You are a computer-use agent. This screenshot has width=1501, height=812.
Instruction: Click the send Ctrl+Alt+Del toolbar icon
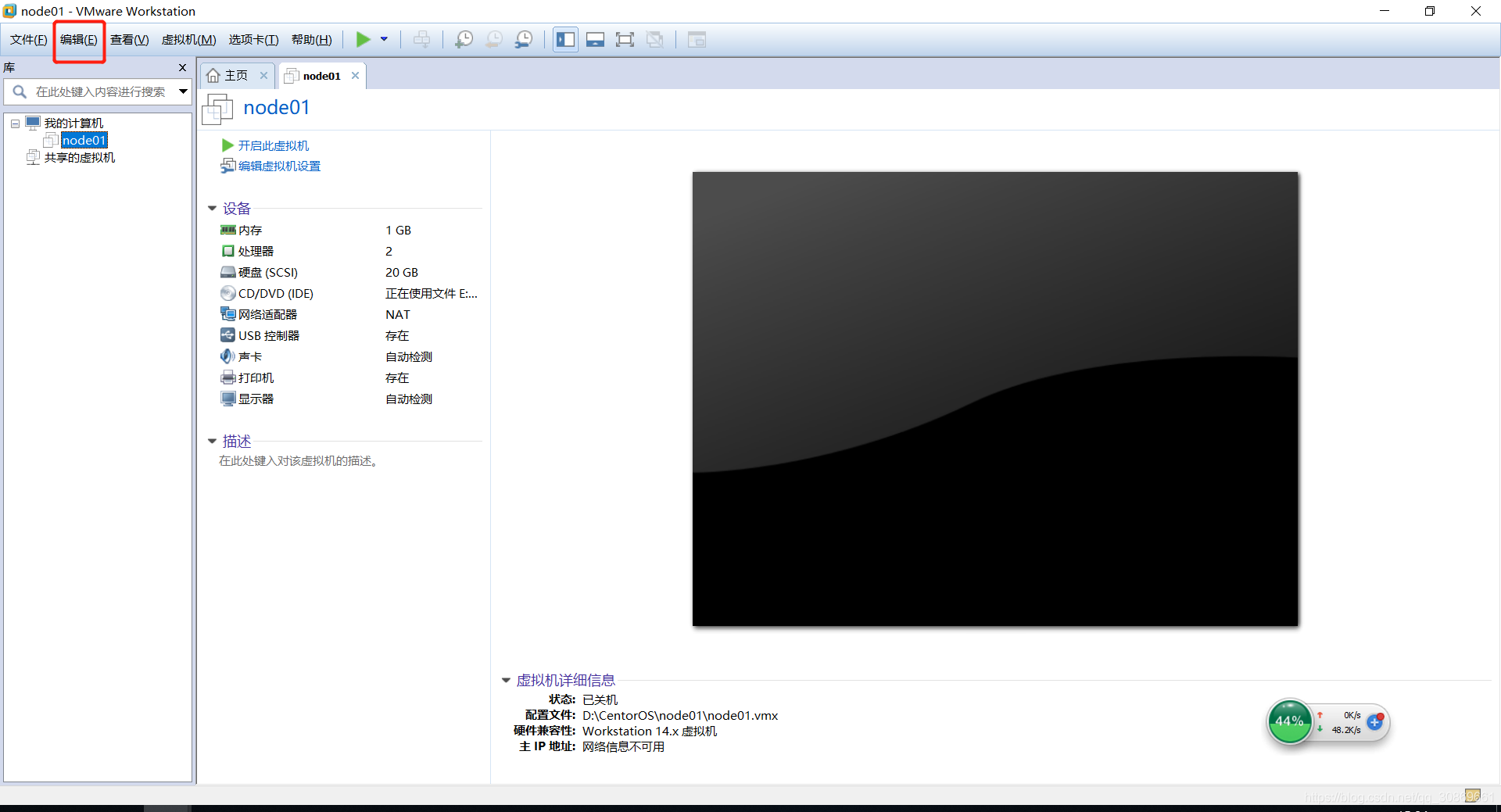click(421, 39)
